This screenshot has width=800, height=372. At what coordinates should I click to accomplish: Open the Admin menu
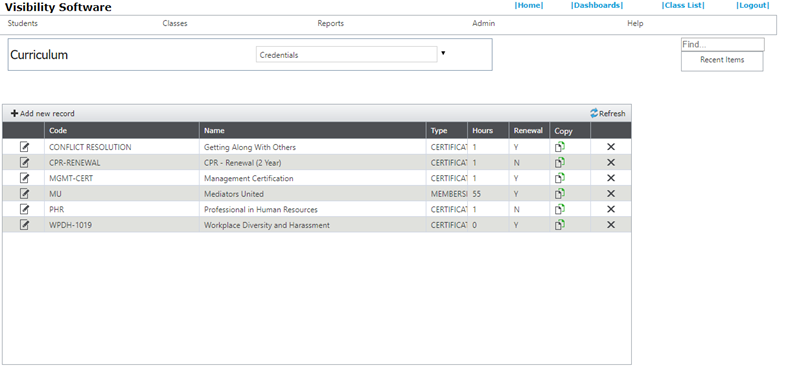coord(483,23)
